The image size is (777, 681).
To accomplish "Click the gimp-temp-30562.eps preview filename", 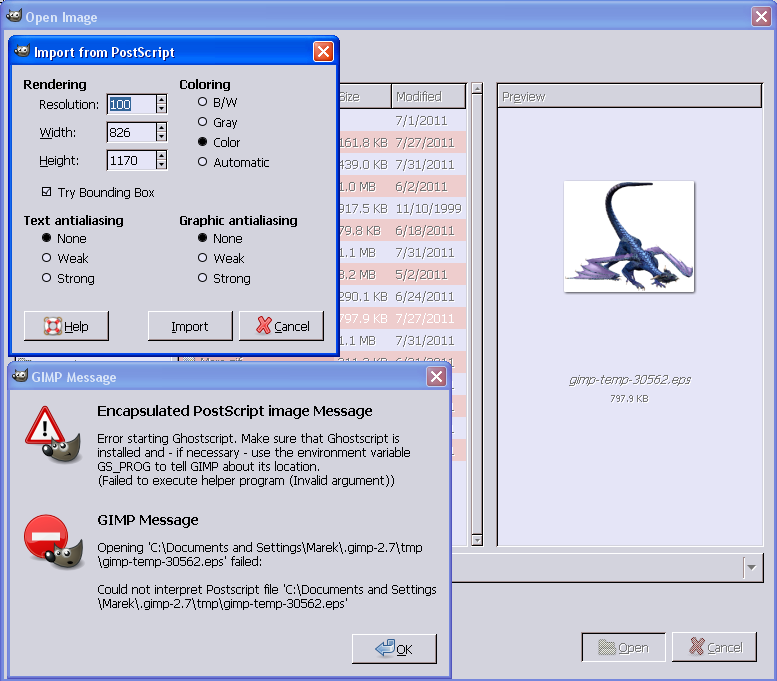I will coord(629,380).
